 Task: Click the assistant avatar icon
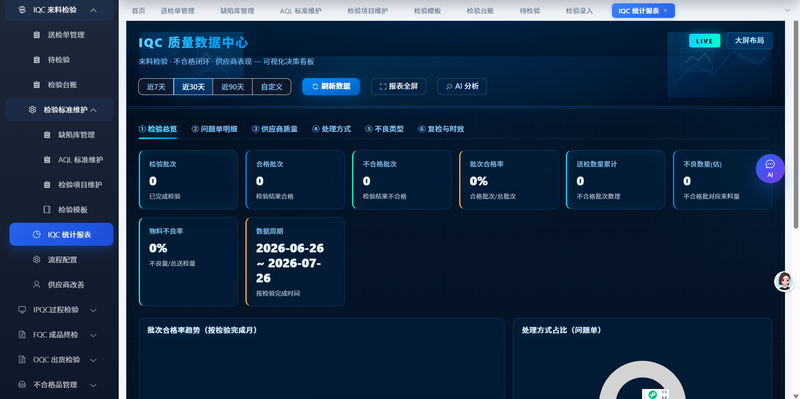coord(784,281)
